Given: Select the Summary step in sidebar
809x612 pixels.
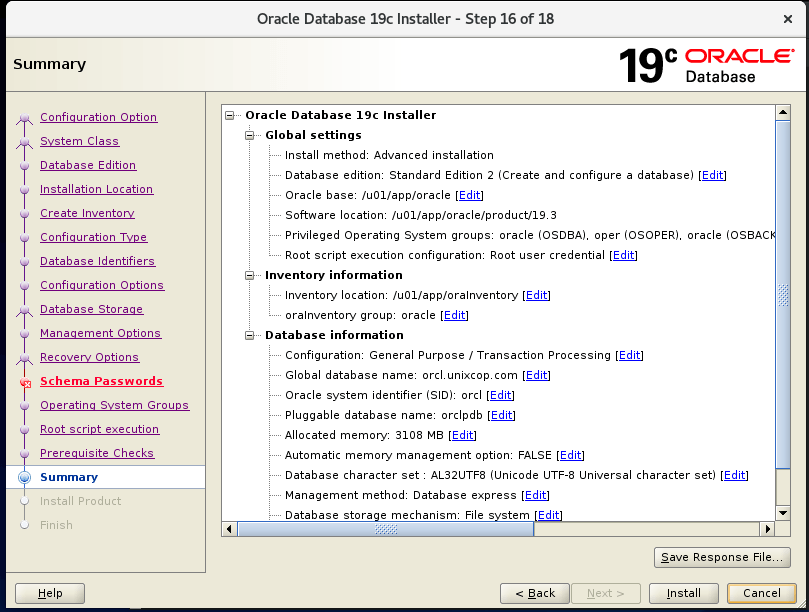Looking at the screenshot, I should (69, 477).
